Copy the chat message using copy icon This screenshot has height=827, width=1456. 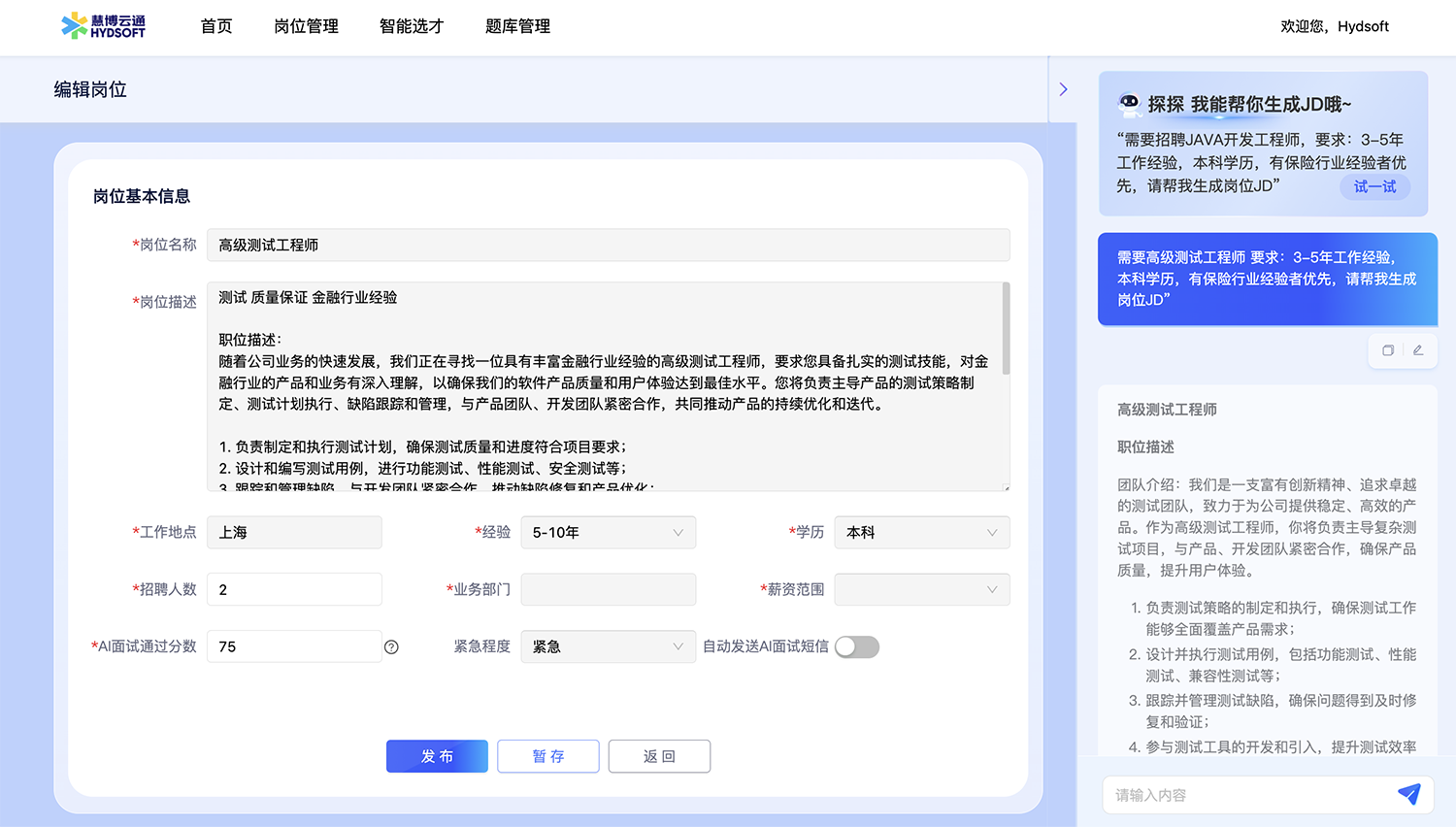pyautogui.click(x=1388, y=350)
